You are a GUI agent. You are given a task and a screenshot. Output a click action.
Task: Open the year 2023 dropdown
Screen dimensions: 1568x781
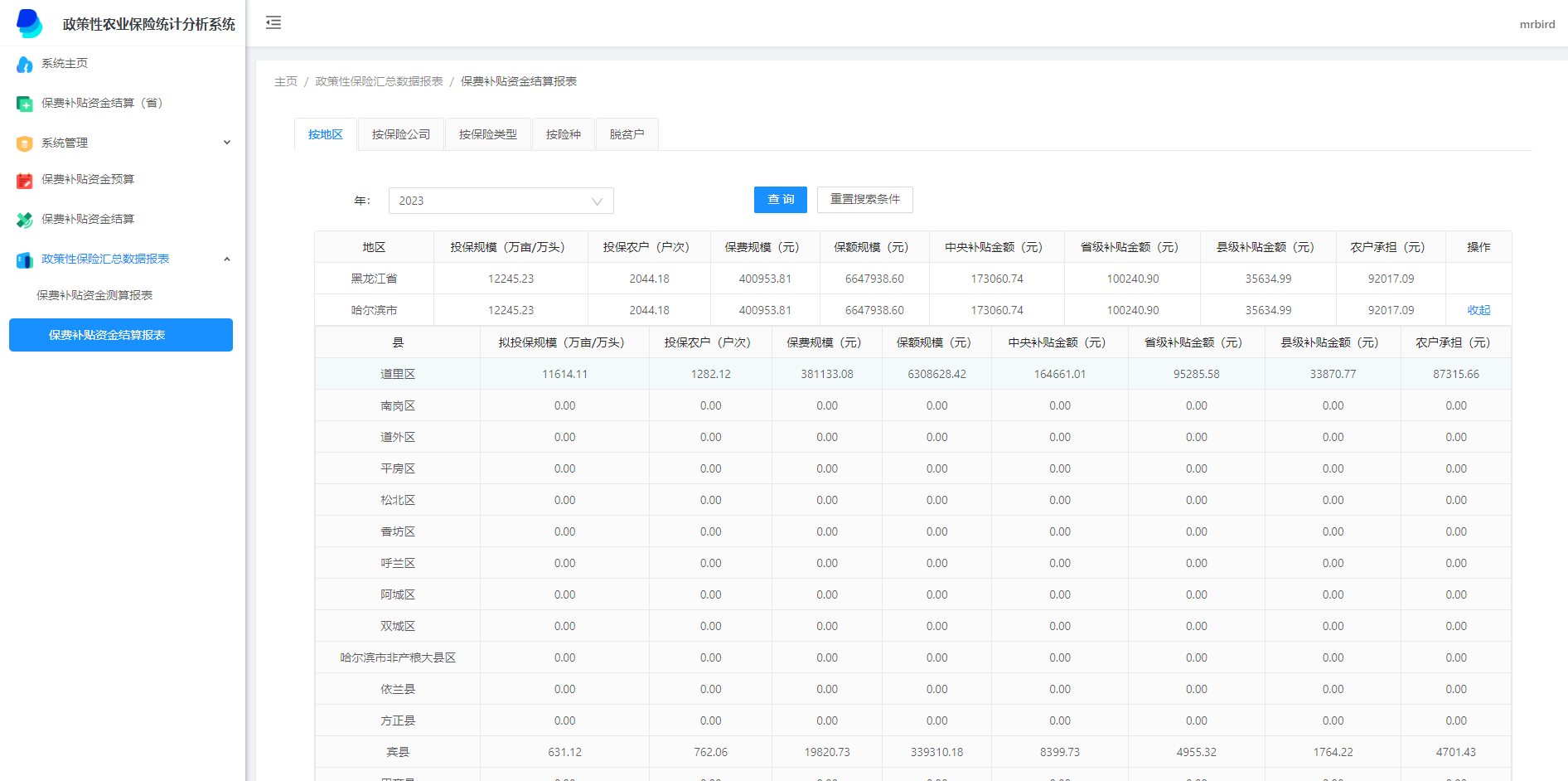tap(501, 201)
